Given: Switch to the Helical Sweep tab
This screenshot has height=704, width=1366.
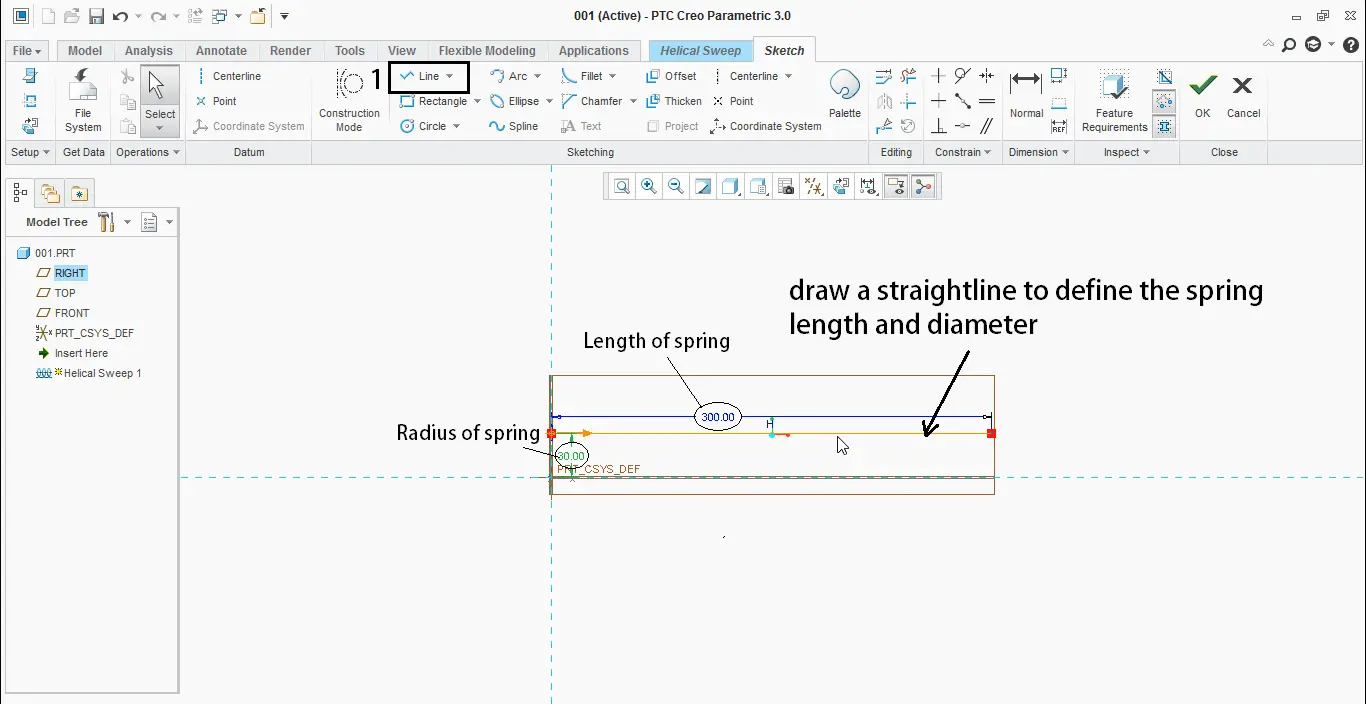Looking at the screenshot, I should pos(700,51).
